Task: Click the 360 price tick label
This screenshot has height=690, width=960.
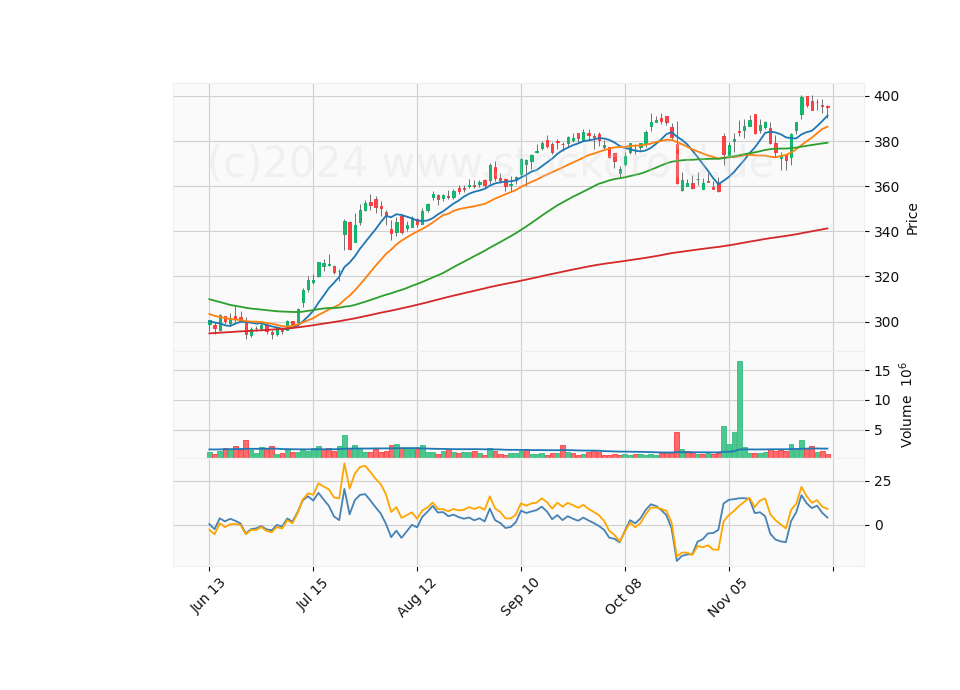Action: tap(887, 187)
